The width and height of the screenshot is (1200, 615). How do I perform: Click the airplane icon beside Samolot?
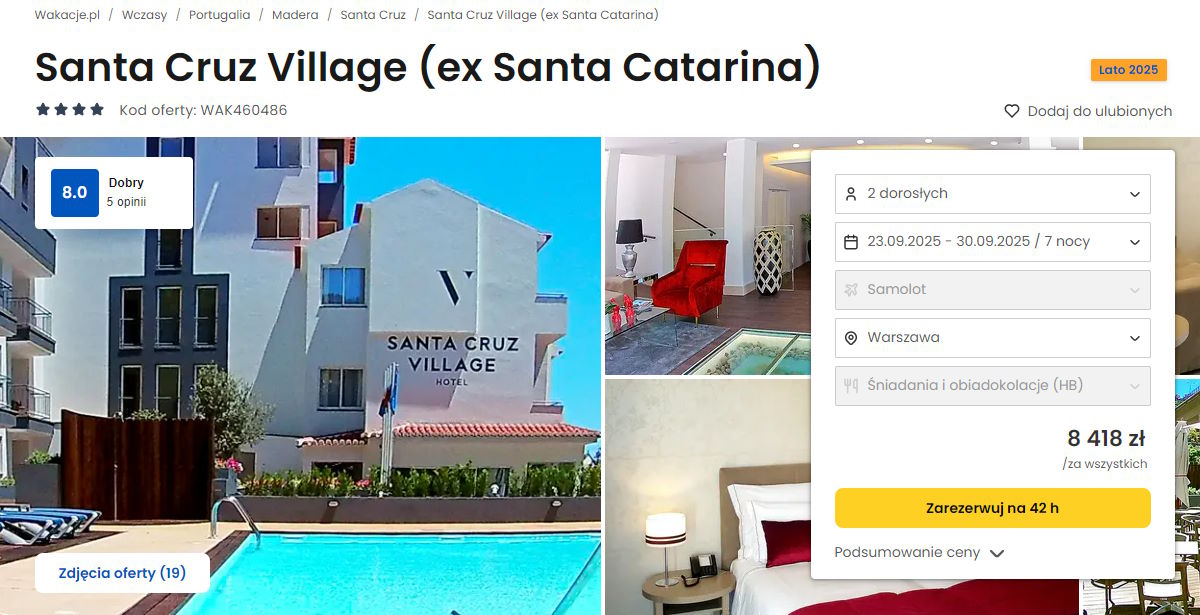851,290
